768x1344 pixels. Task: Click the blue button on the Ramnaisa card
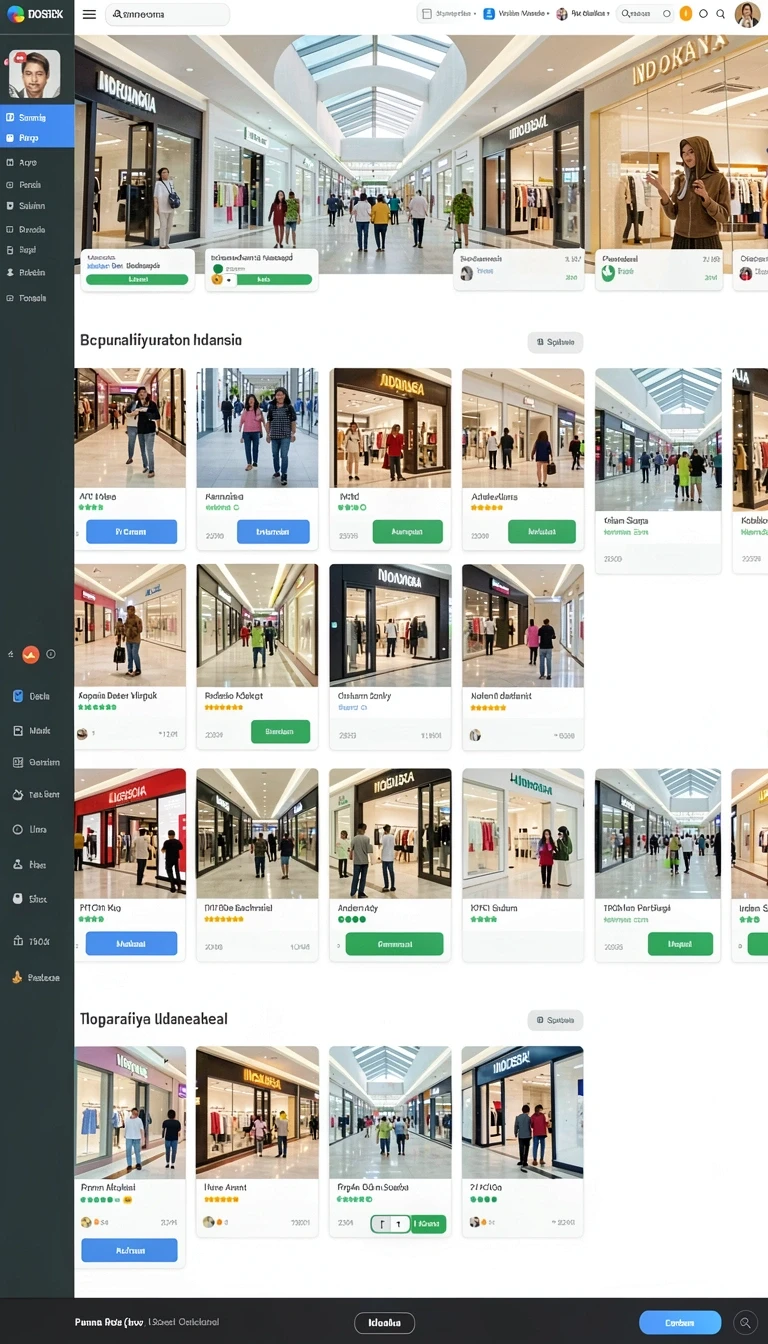coord(273,532)
